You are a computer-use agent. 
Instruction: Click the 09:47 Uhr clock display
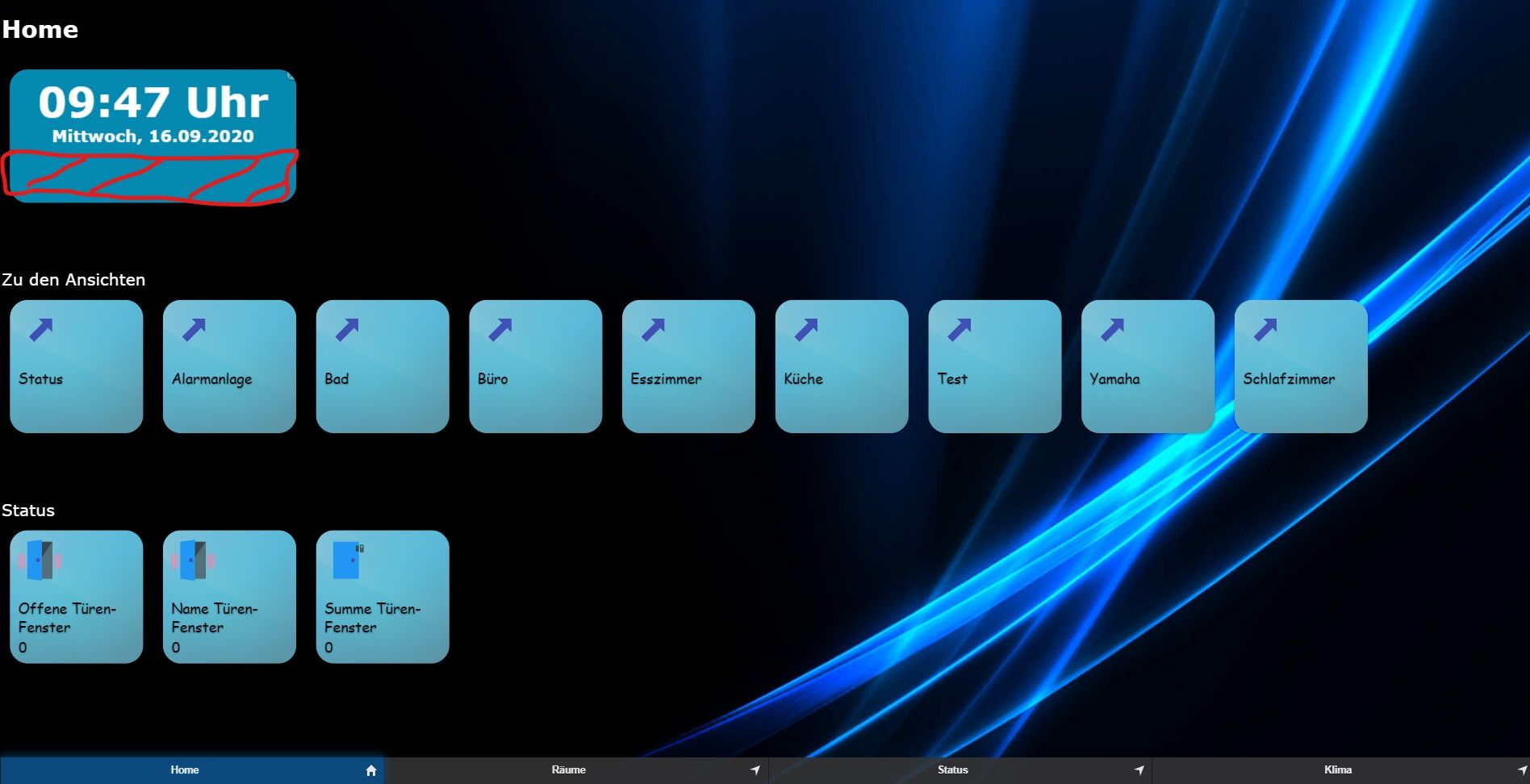point(153,102)
